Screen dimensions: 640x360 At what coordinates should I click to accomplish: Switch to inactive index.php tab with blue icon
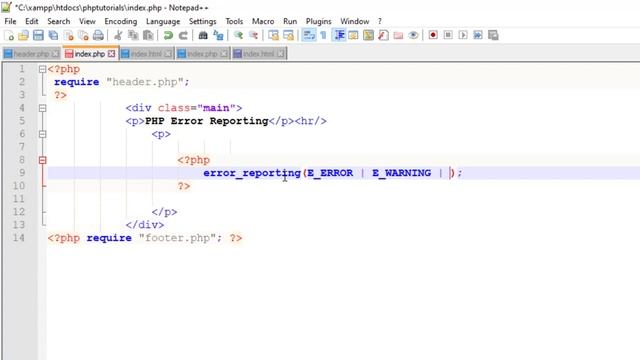point(202,54)
